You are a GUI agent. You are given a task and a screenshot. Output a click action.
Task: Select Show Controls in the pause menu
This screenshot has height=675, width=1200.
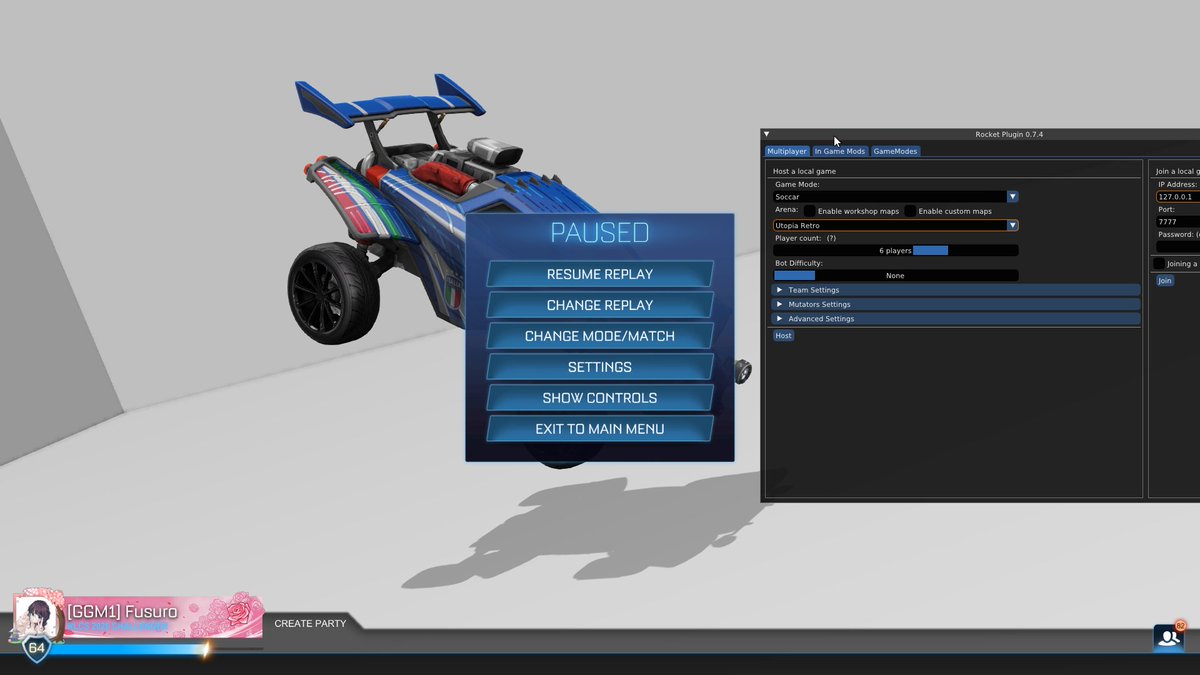point(600,398)
